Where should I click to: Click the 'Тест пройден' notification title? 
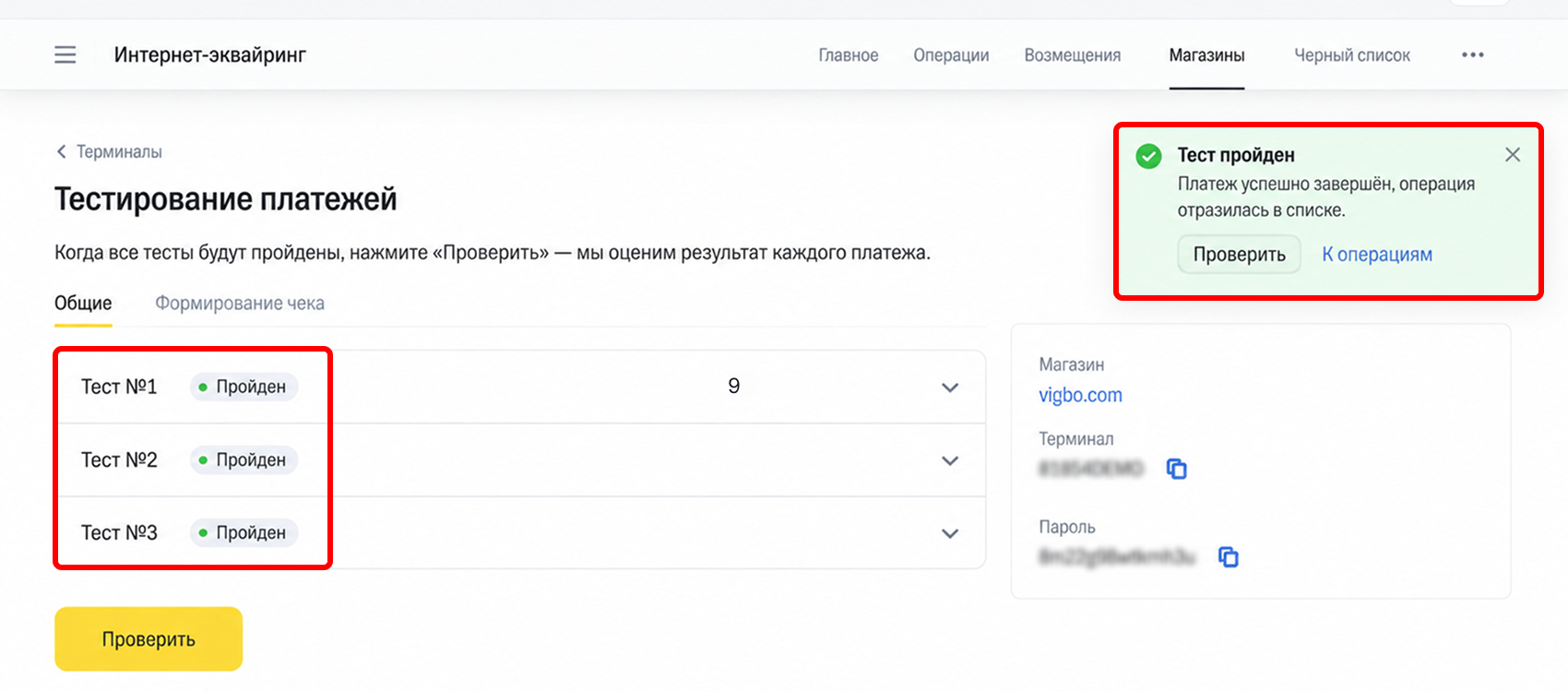(x=1236, y=155)
